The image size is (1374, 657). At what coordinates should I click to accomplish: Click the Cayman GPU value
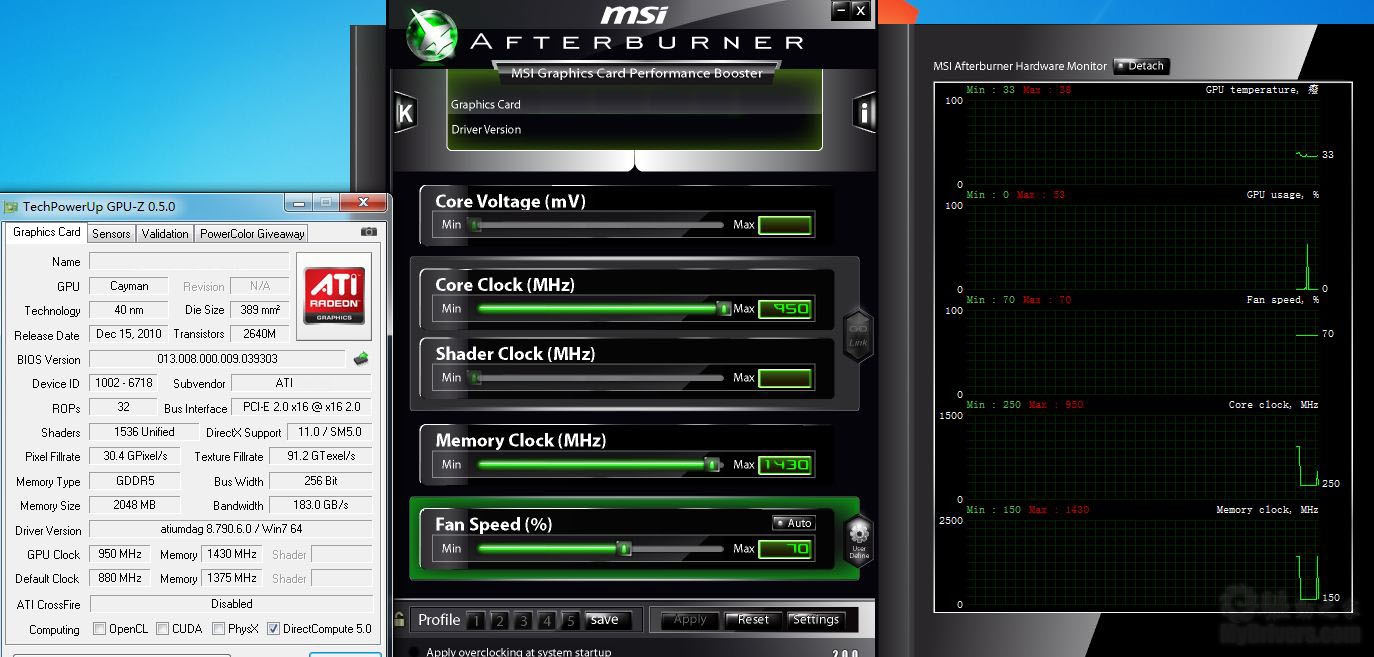[129, 286]
